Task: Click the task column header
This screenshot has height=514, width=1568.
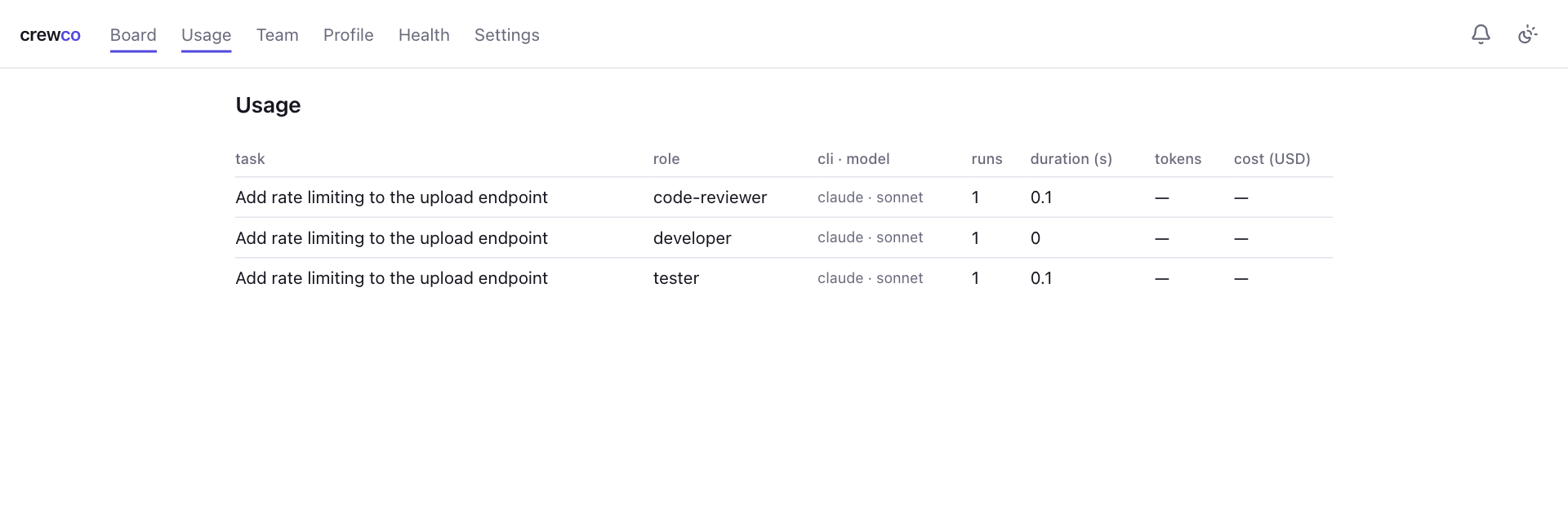Action: tap(250, 159)
